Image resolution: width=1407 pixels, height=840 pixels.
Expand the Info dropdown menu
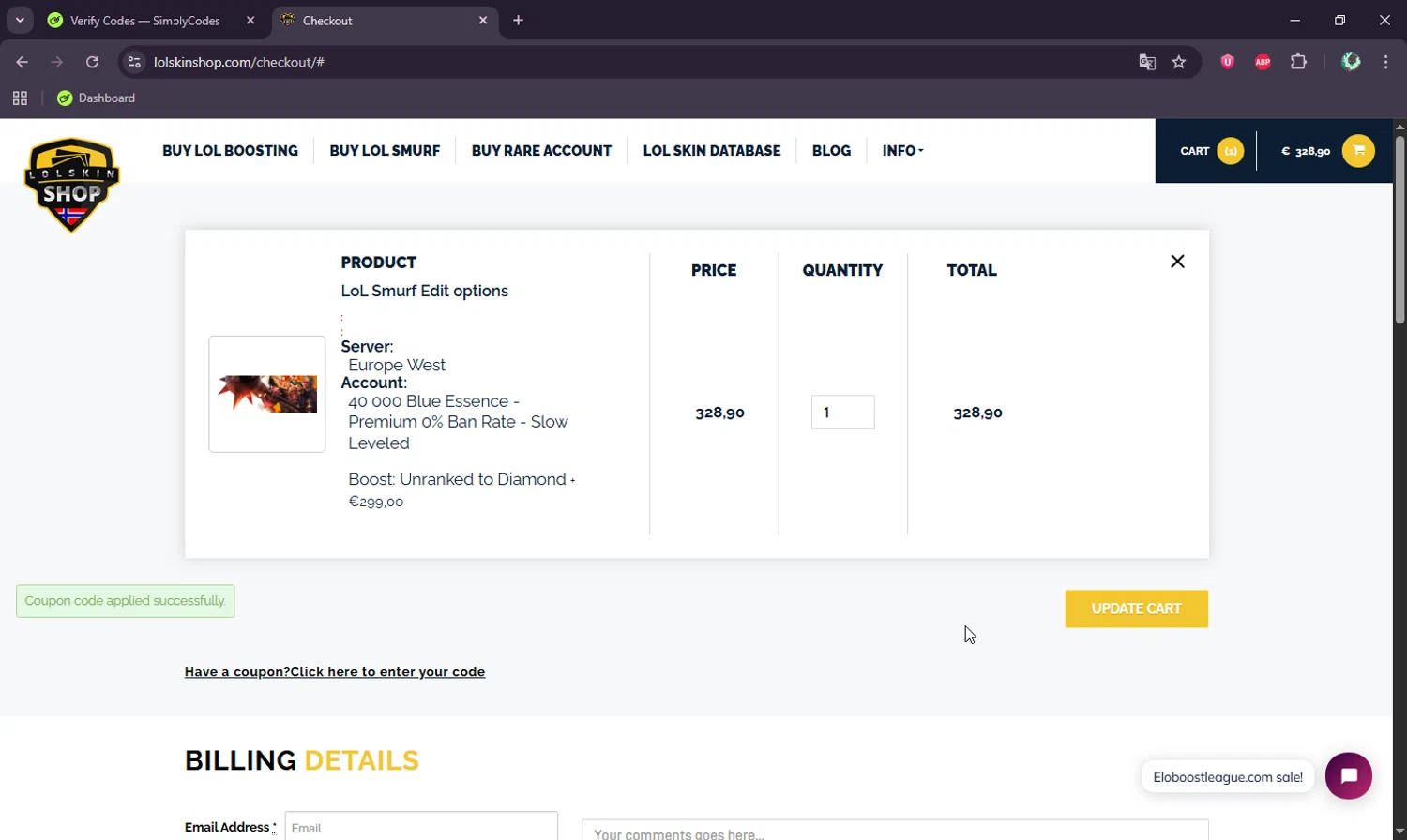[x=902, y=150]
